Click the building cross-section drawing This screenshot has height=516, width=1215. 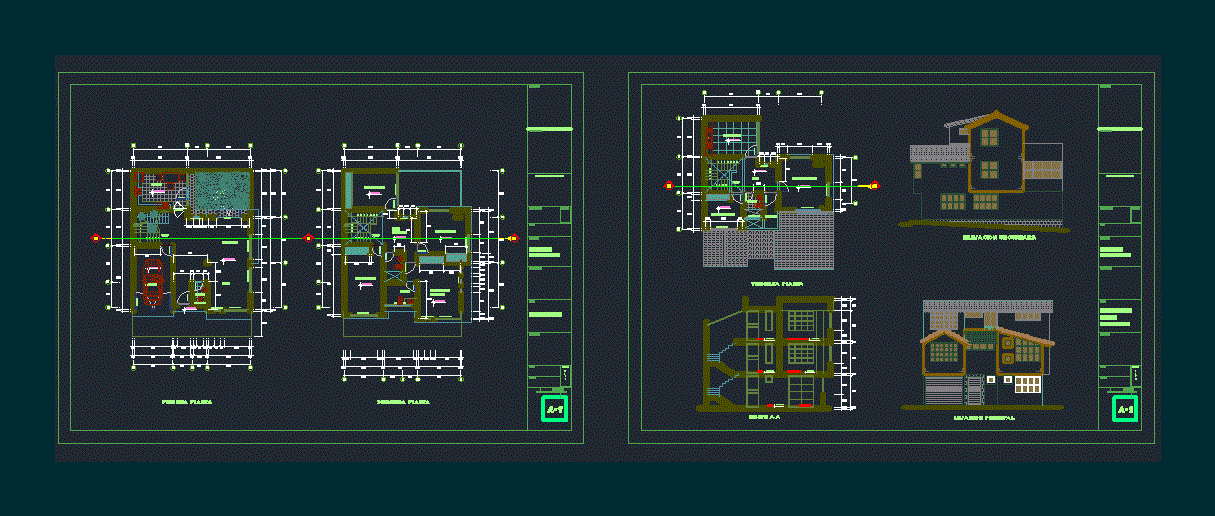coord(770,355)
